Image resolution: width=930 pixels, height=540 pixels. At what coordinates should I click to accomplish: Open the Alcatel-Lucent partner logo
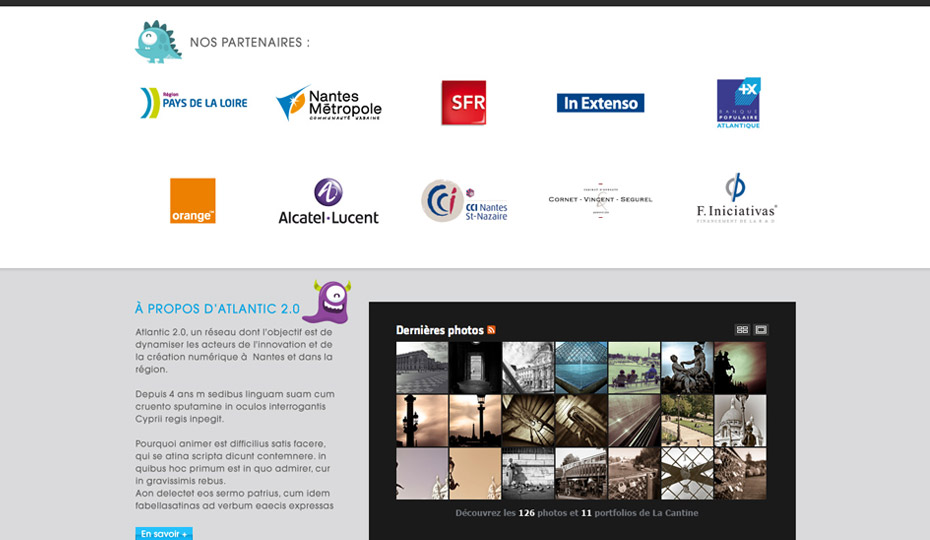tap(329, 201)
